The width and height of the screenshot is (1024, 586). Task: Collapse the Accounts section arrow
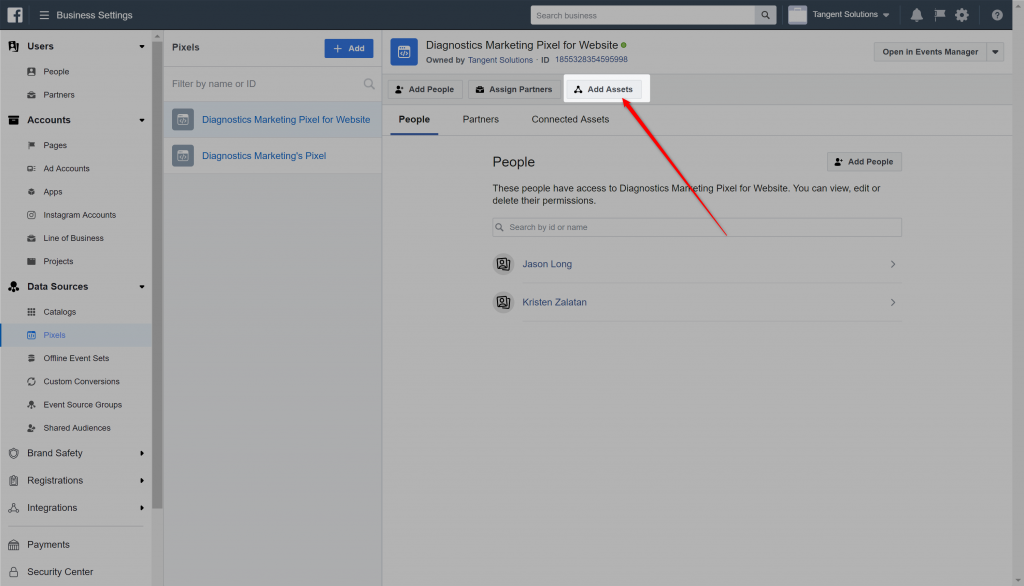[x=142, y=120]
